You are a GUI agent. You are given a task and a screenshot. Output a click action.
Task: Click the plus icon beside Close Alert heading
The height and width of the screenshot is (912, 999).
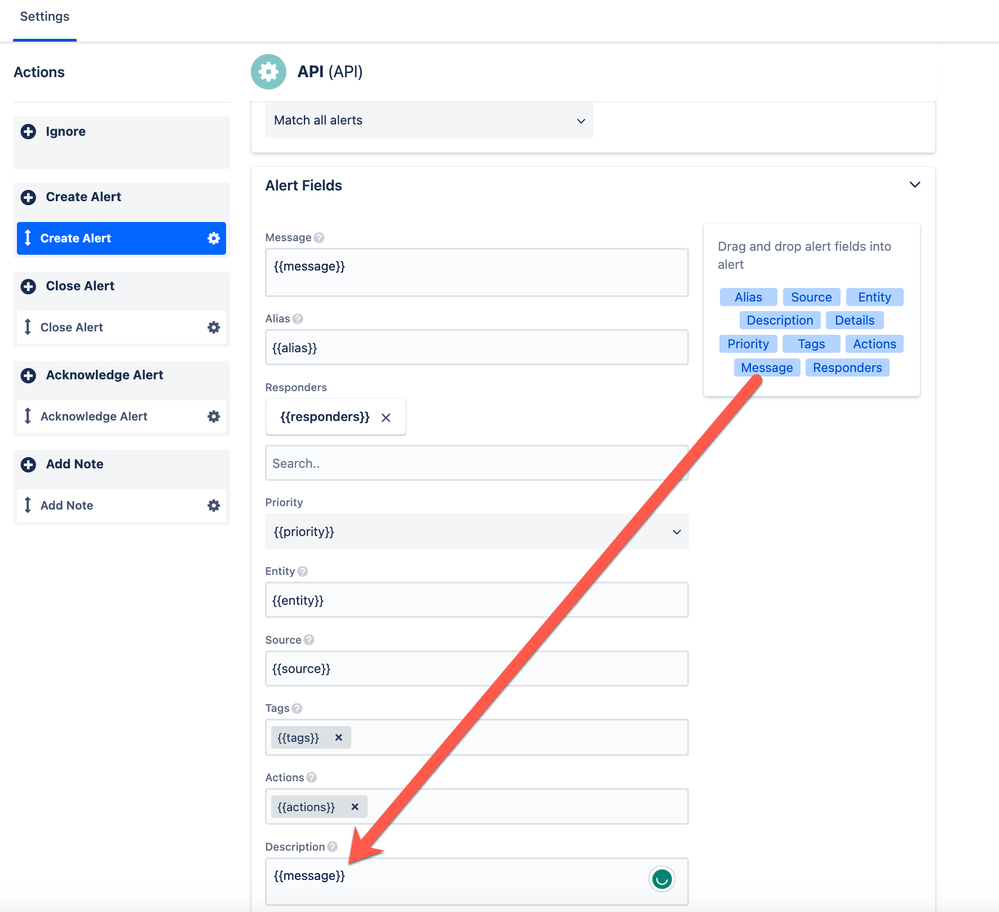(x=28, y=287)
